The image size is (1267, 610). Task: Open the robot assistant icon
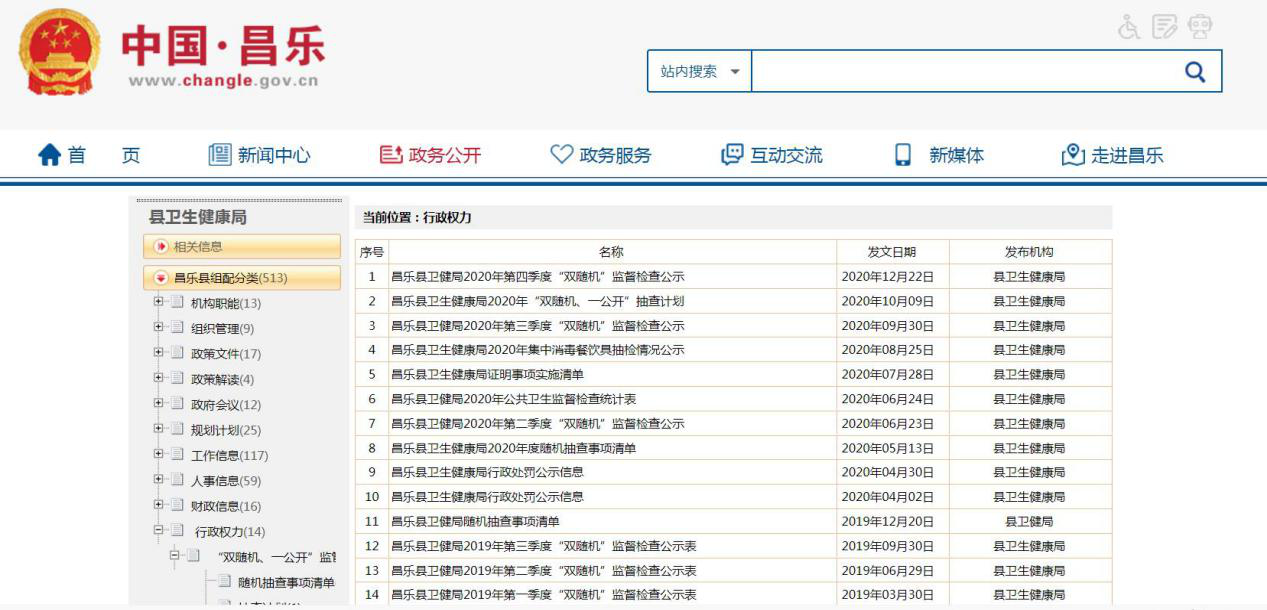click(1200, 27)
